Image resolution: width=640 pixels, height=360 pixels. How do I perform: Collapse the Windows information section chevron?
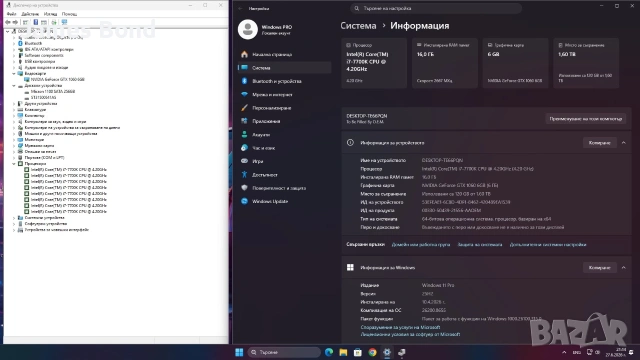623,268
